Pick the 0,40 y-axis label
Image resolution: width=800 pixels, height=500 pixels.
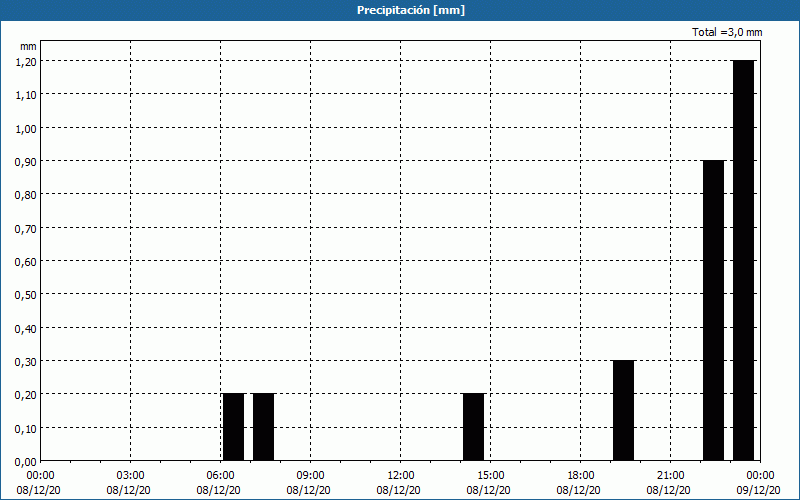coord(26,329)
